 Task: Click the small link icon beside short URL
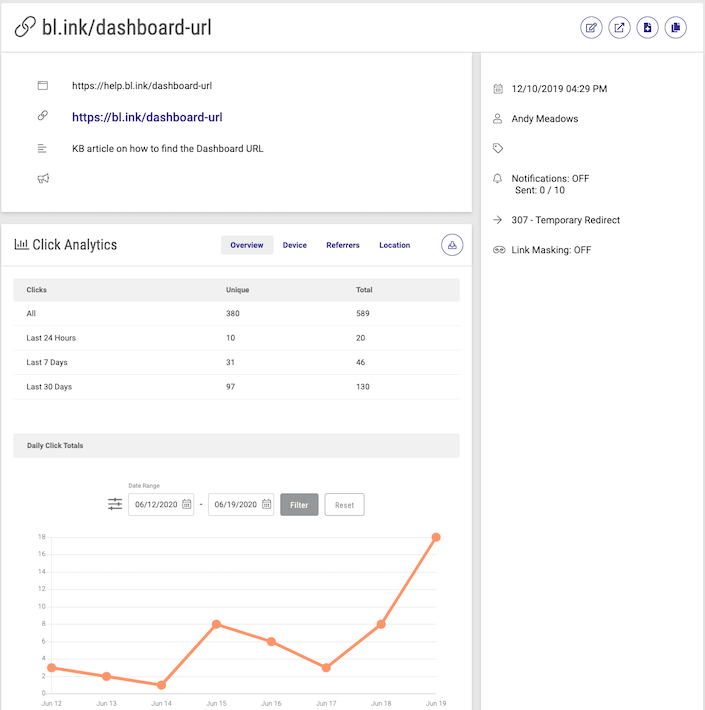(43, 115)
